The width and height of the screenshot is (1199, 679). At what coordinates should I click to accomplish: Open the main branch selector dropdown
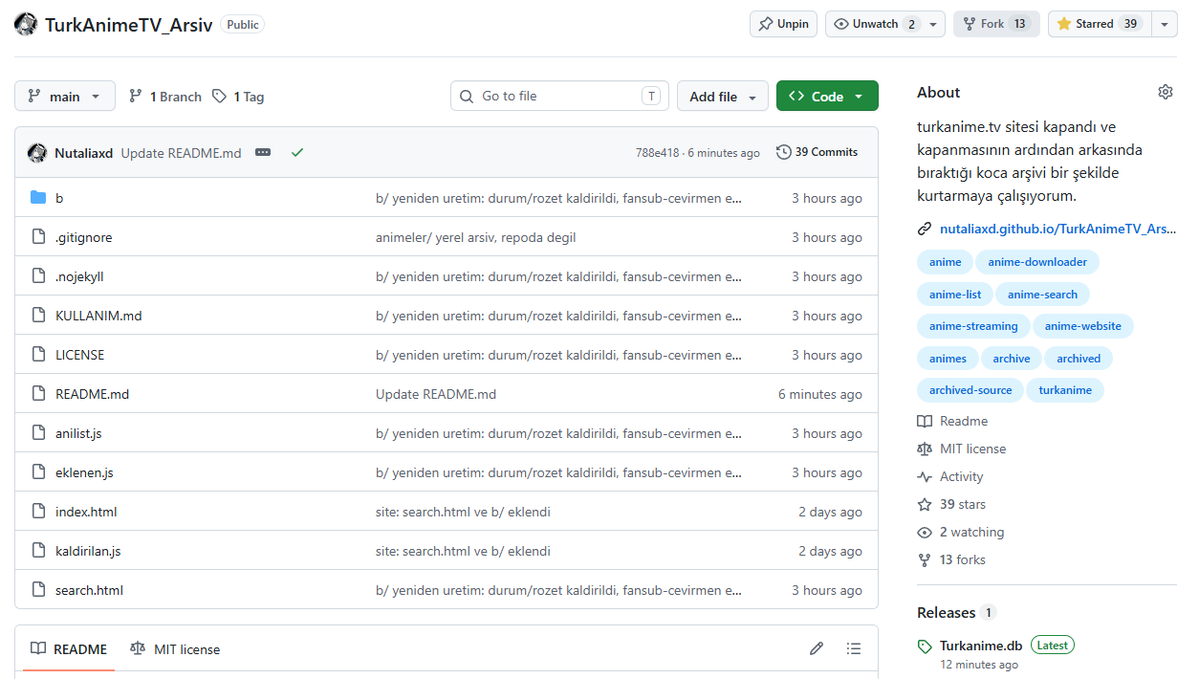[65, 96]
